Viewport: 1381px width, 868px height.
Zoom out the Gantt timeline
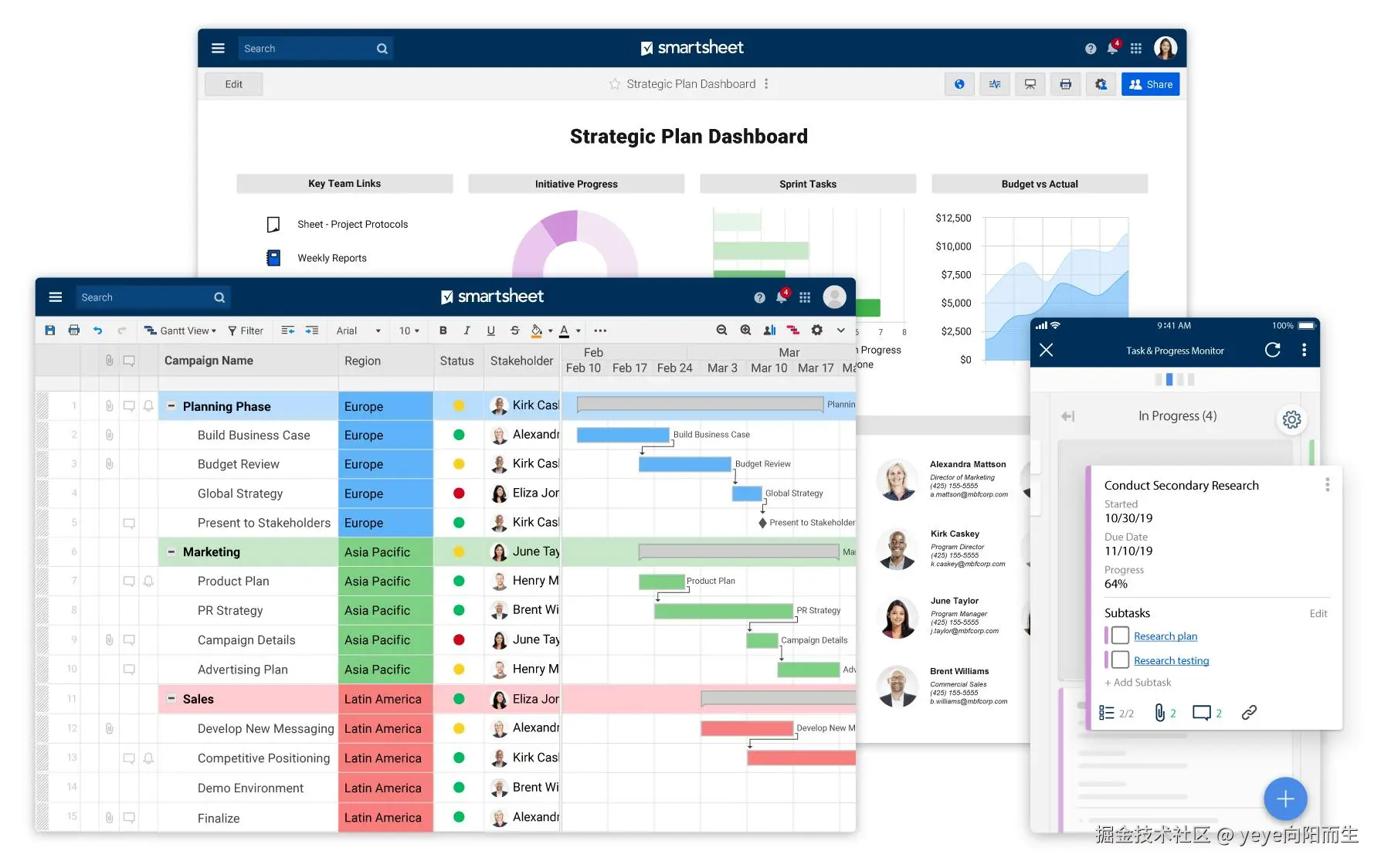click(721, 331)
